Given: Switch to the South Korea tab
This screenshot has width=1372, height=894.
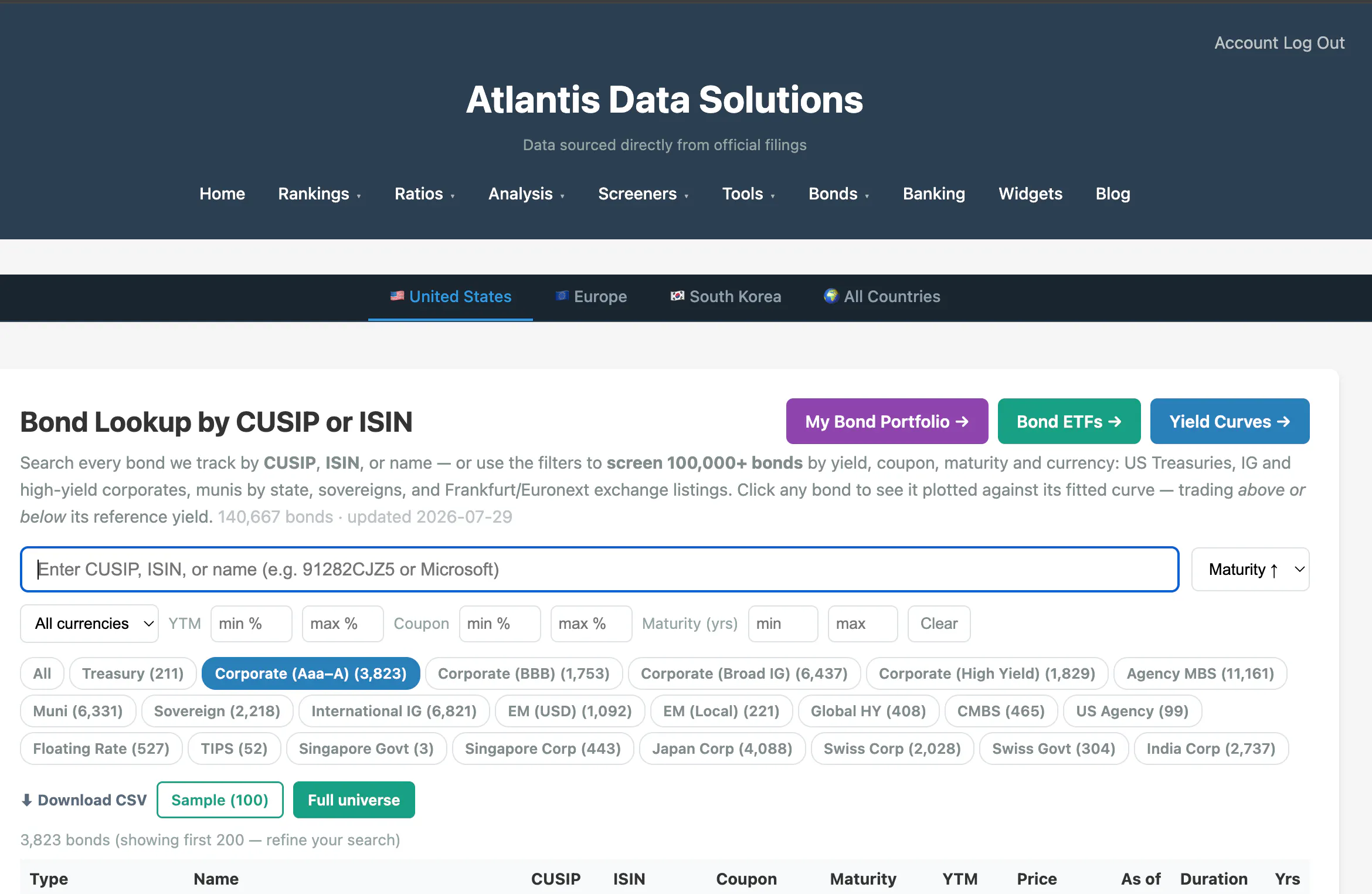Looking at the screenshot, I should click(x=726, y=297).
